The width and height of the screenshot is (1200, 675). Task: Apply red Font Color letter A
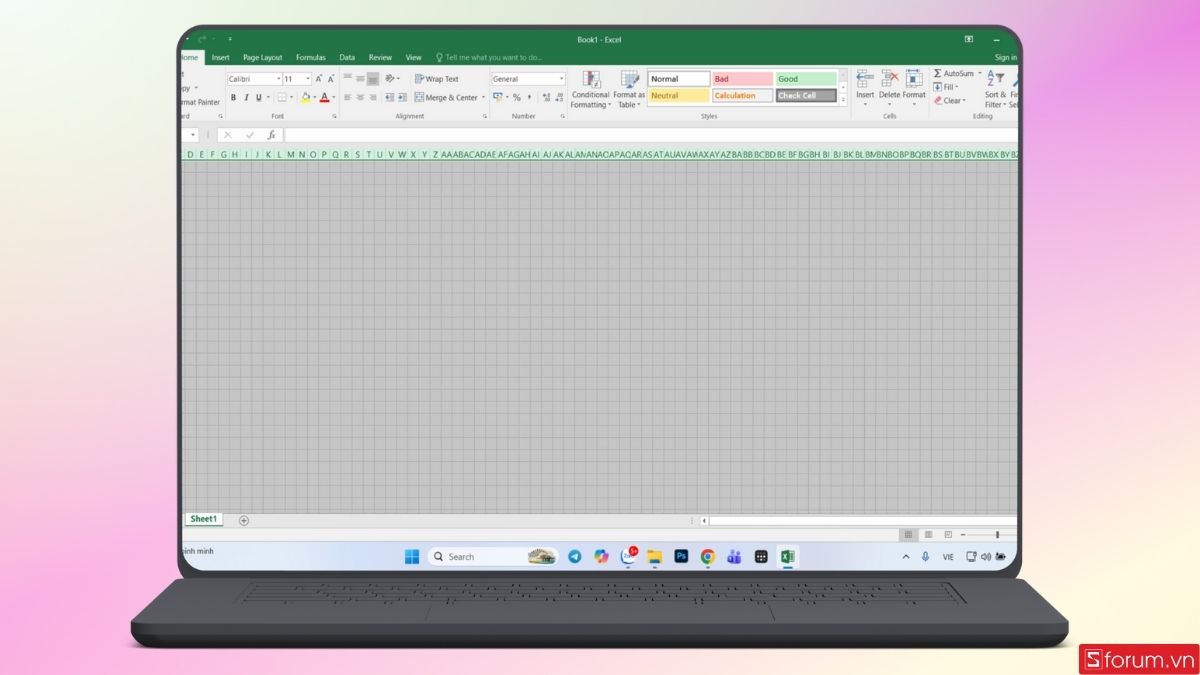point(324,98)
